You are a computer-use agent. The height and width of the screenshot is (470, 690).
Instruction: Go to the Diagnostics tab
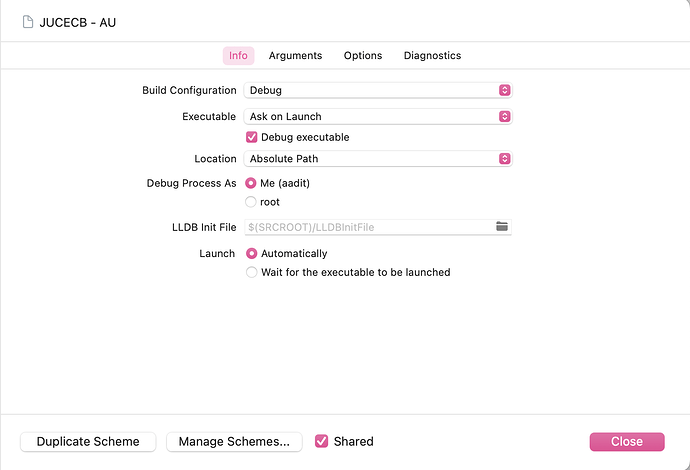pos(432,56)
